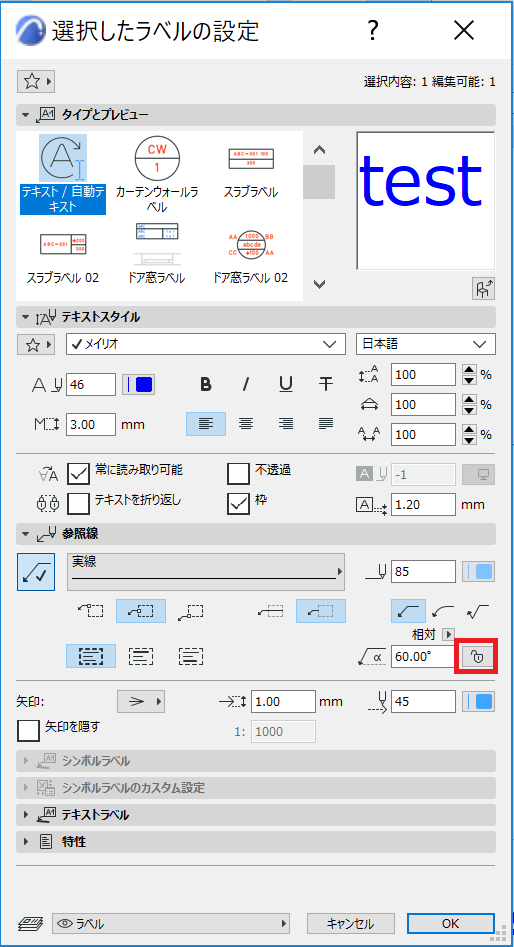
Task: Select the middle-row leader alignment icon
Action: pos(141,656)
